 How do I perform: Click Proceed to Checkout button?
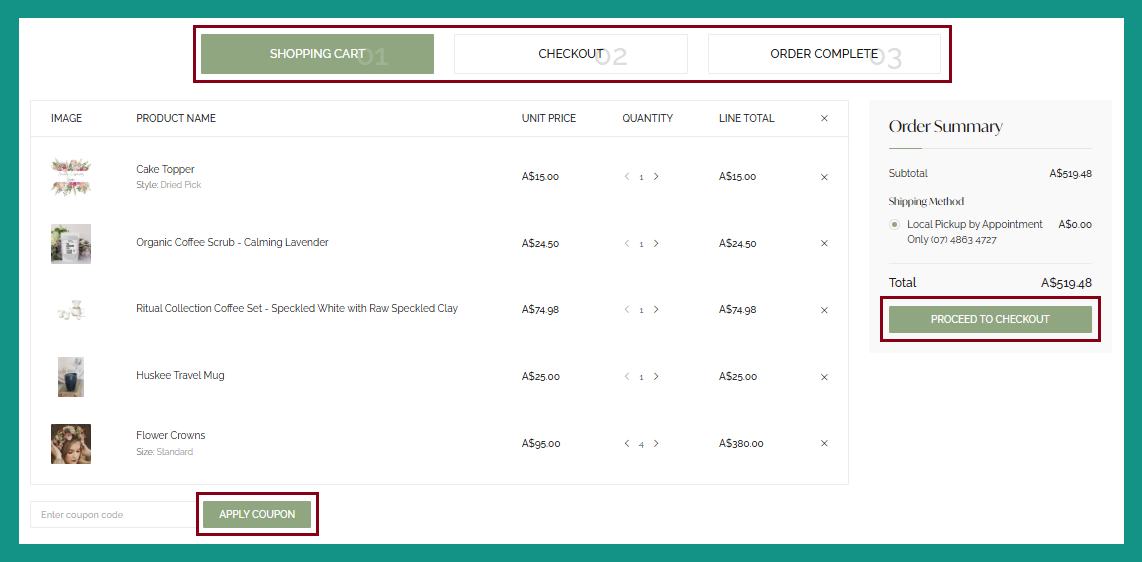(x=990, y=319)
